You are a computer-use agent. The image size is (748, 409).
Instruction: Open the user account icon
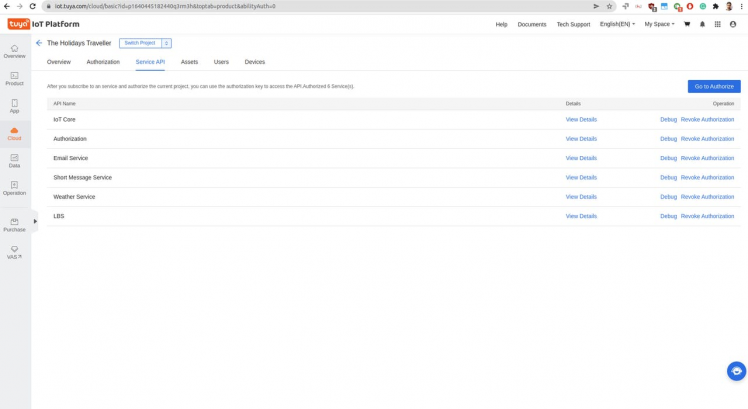tap(733, 24)
